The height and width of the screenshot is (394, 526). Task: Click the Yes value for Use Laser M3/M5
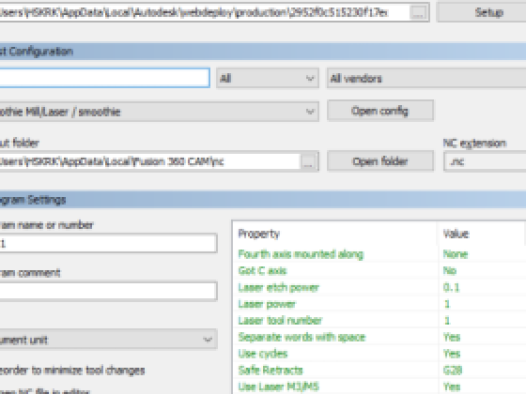click(x=452, y=387)
